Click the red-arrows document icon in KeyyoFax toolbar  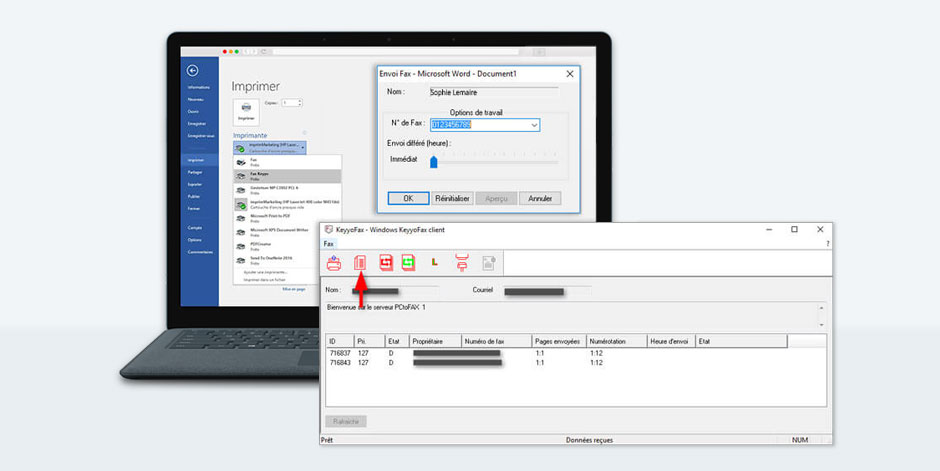point(385,262)
